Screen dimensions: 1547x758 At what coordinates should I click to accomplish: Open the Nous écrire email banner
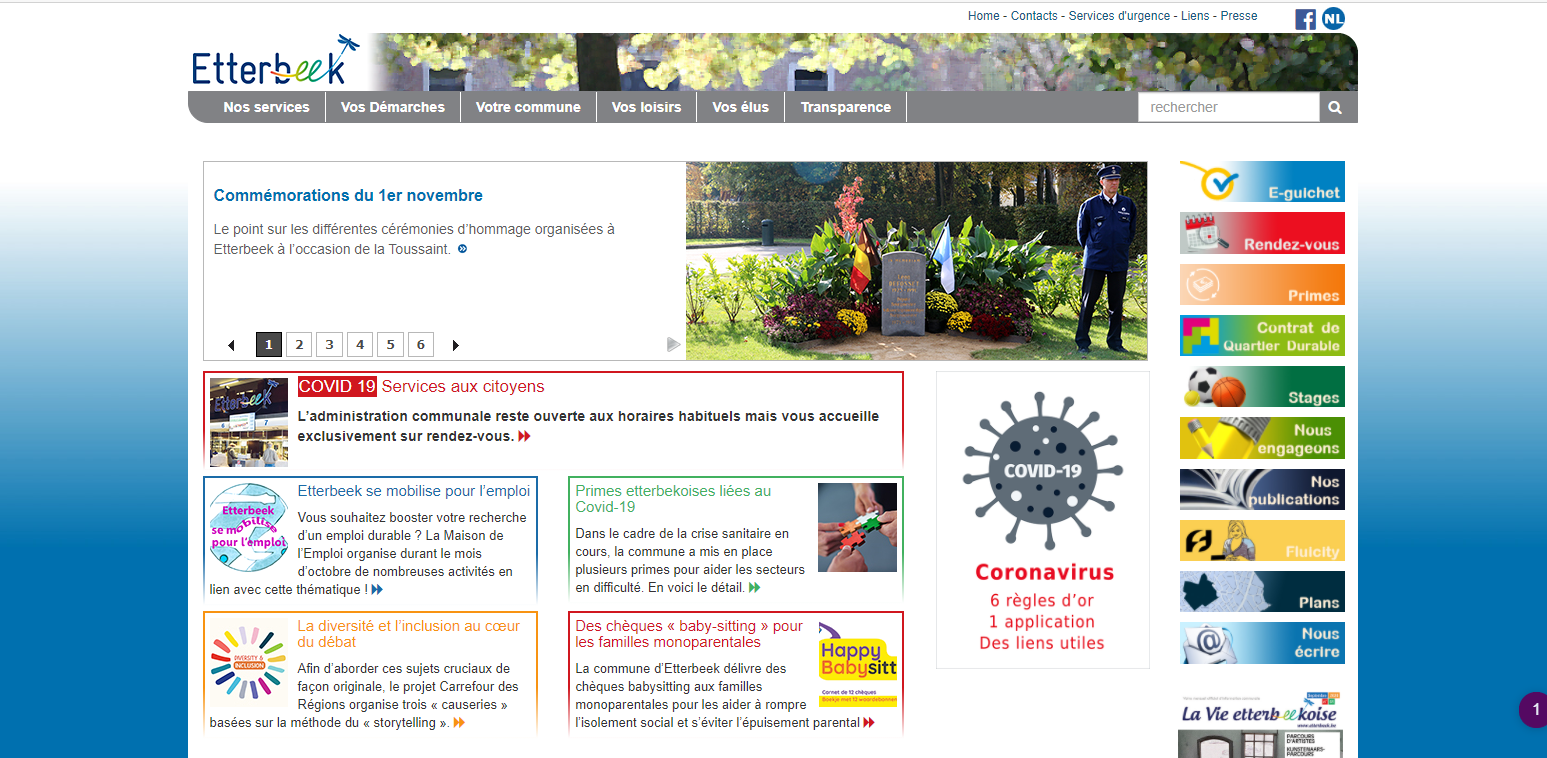tap(1262, 643)
